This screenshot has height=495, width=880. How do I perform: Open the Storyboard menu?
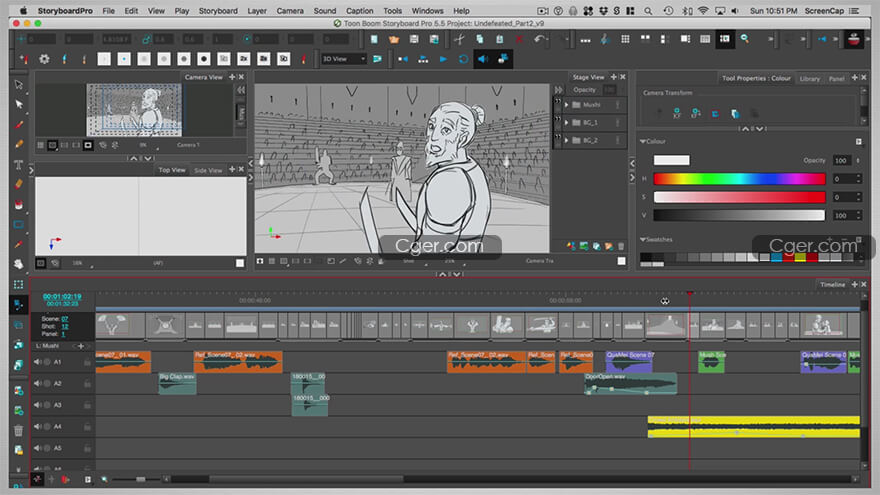[218, 11]
